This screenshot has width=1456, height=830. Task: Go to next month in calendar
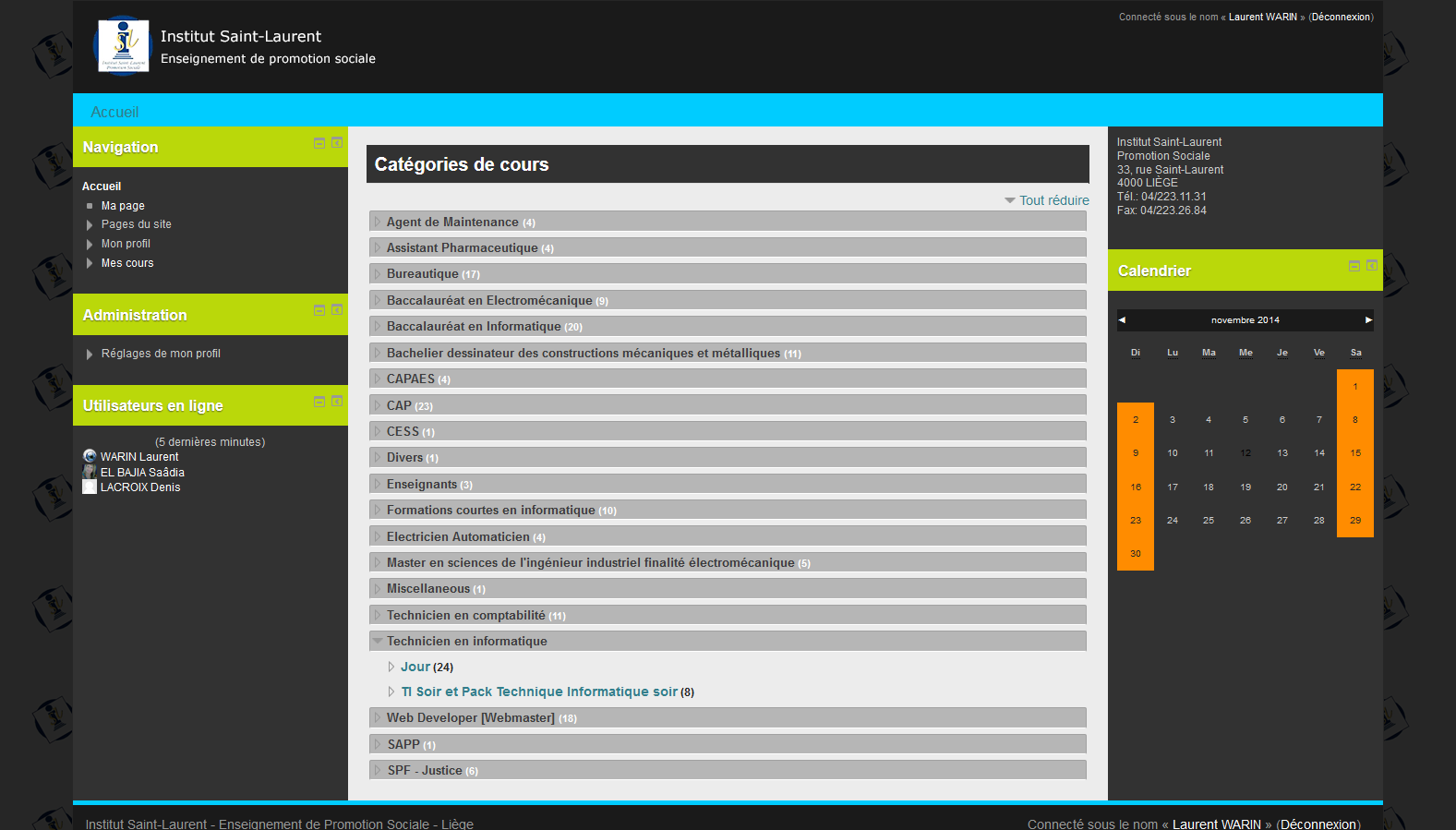1368,320
